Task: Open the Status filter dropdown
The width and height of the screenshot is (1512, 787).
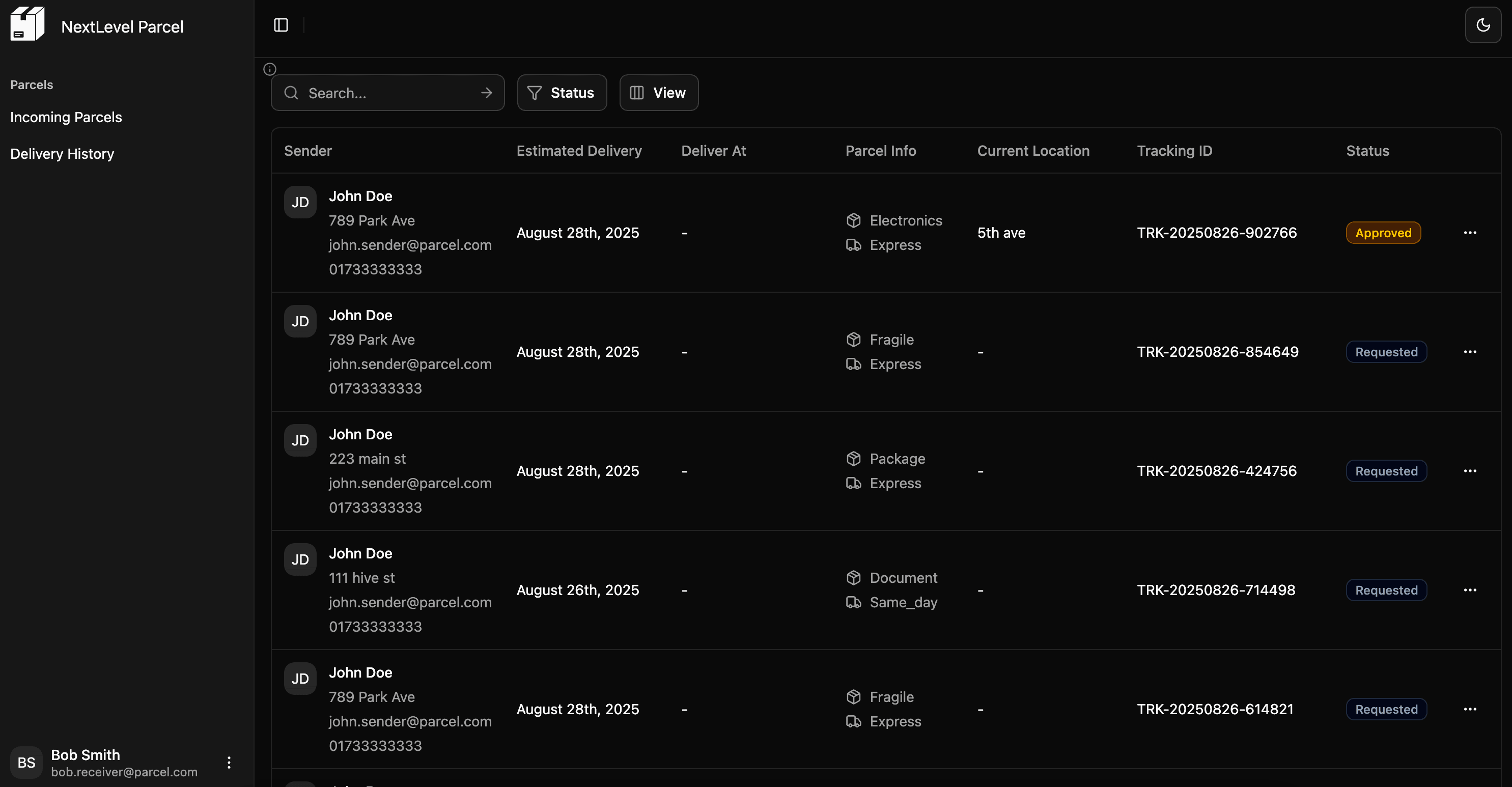Action: pos(562,93)
